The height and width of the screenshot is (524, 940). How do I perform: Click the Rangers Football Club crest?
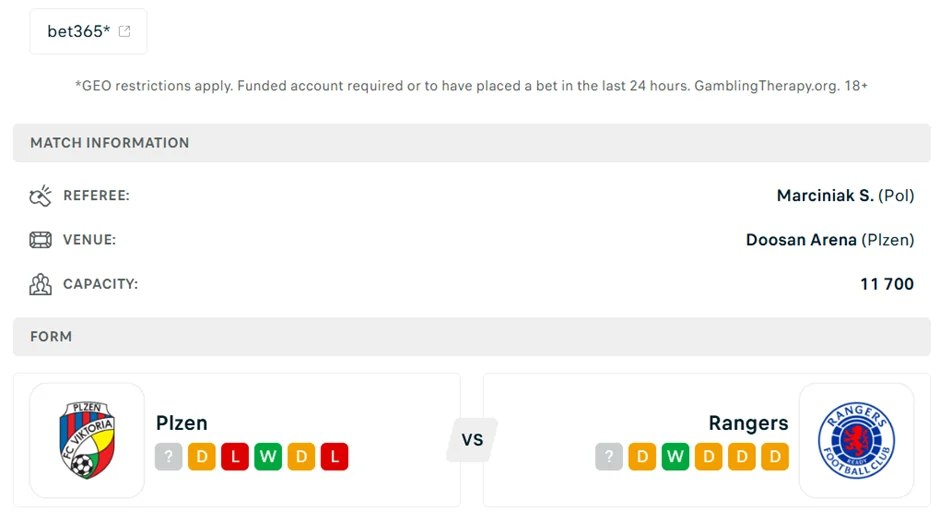pos(856,440)
